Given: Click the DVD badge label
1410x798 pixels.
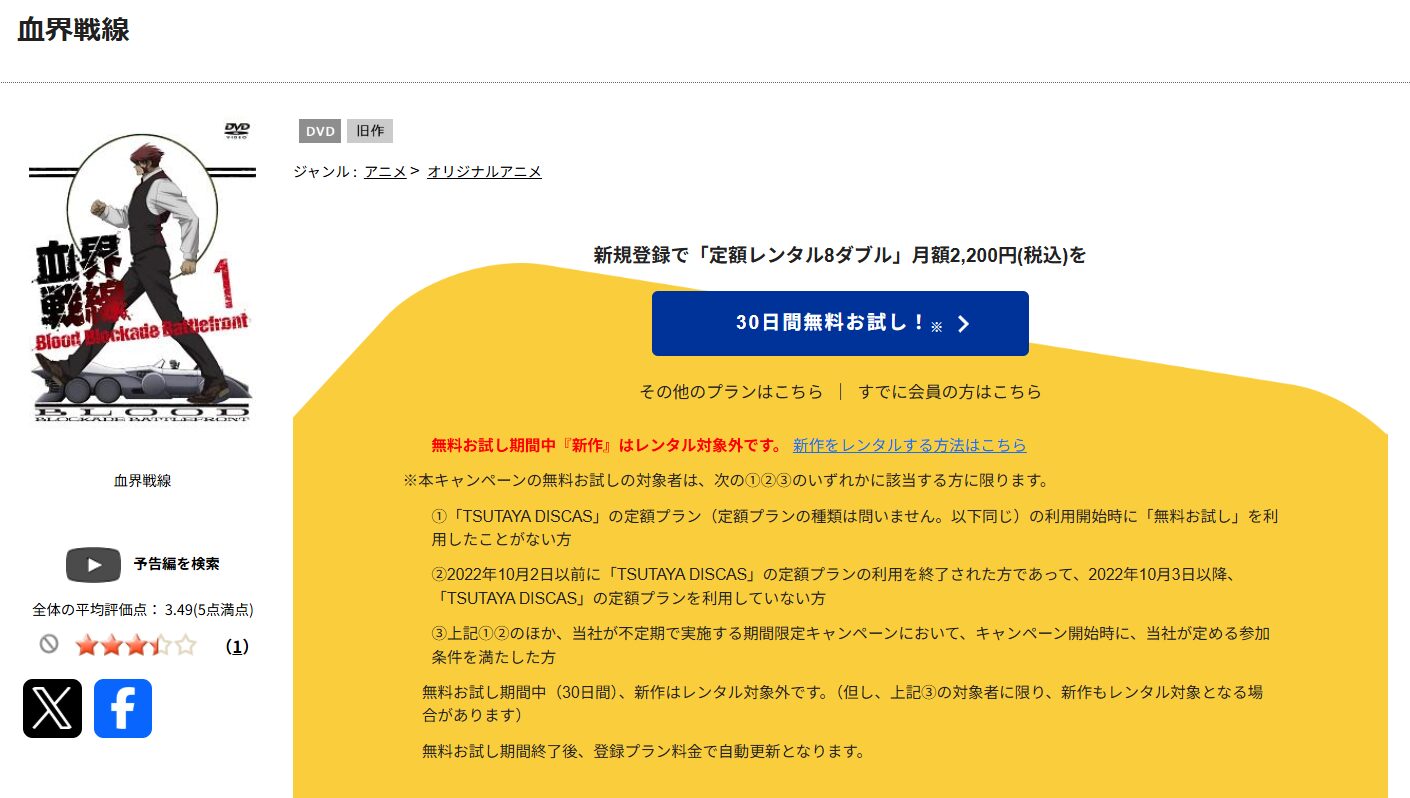Looking at the screenshot, I should point(320,131).
